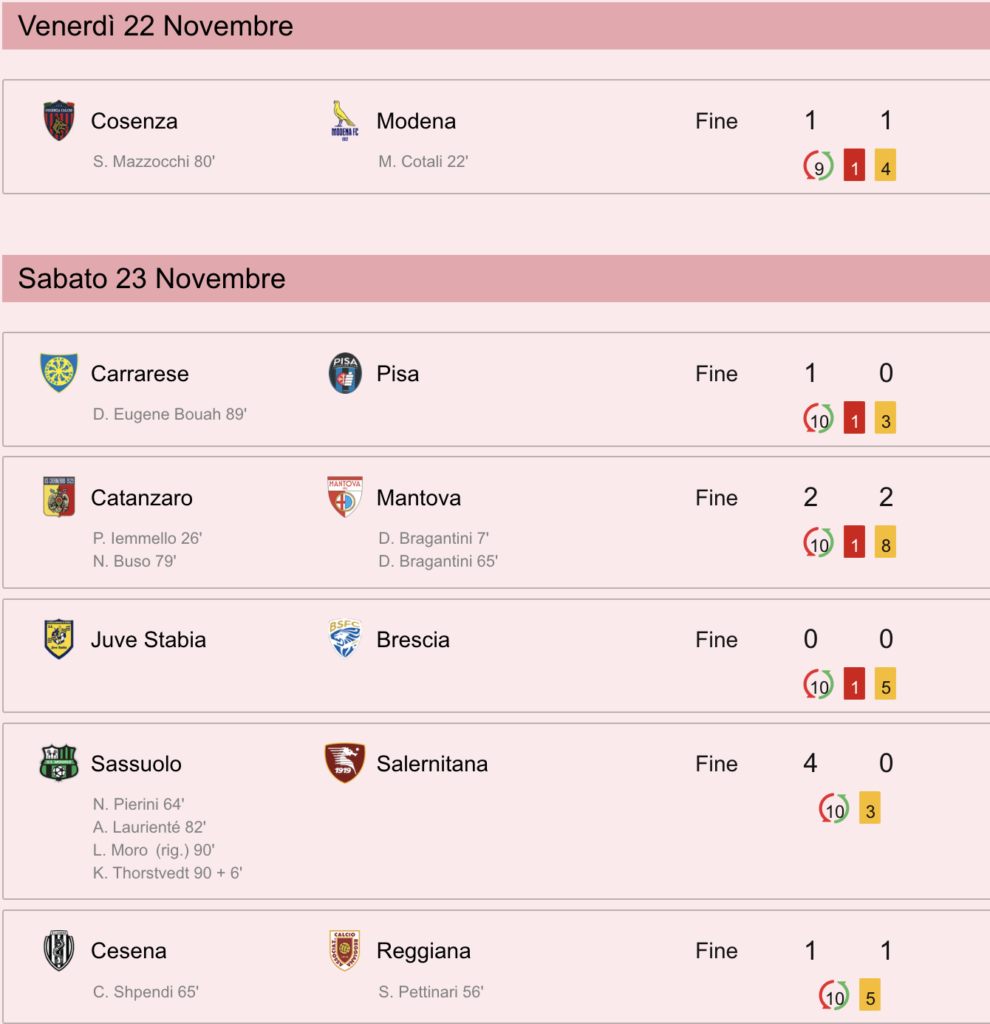Open the Carrarese club badge
The image size is (990, 1024).
point(59,373)
